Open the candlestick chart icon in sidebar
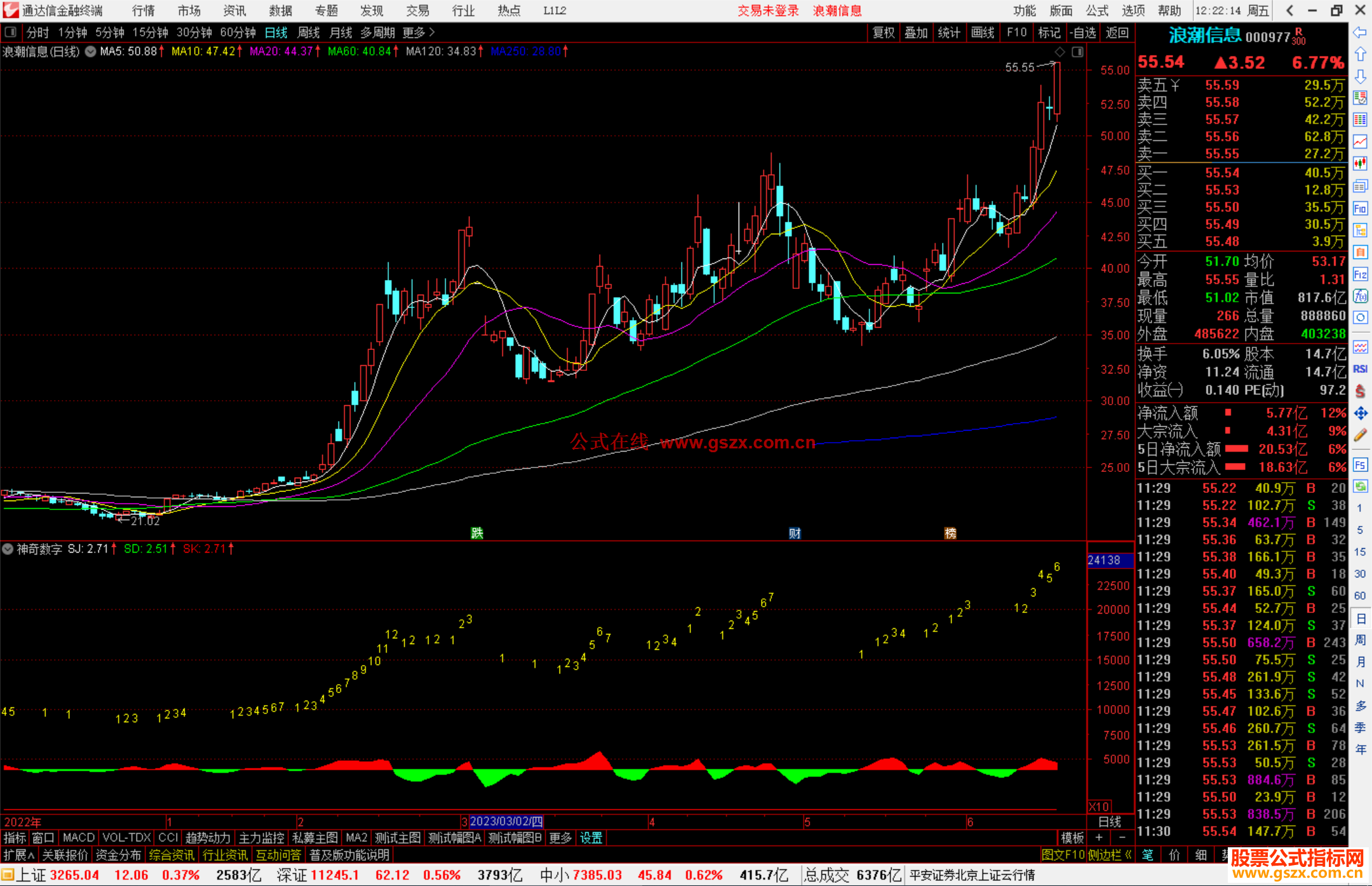 [1360, 164]
